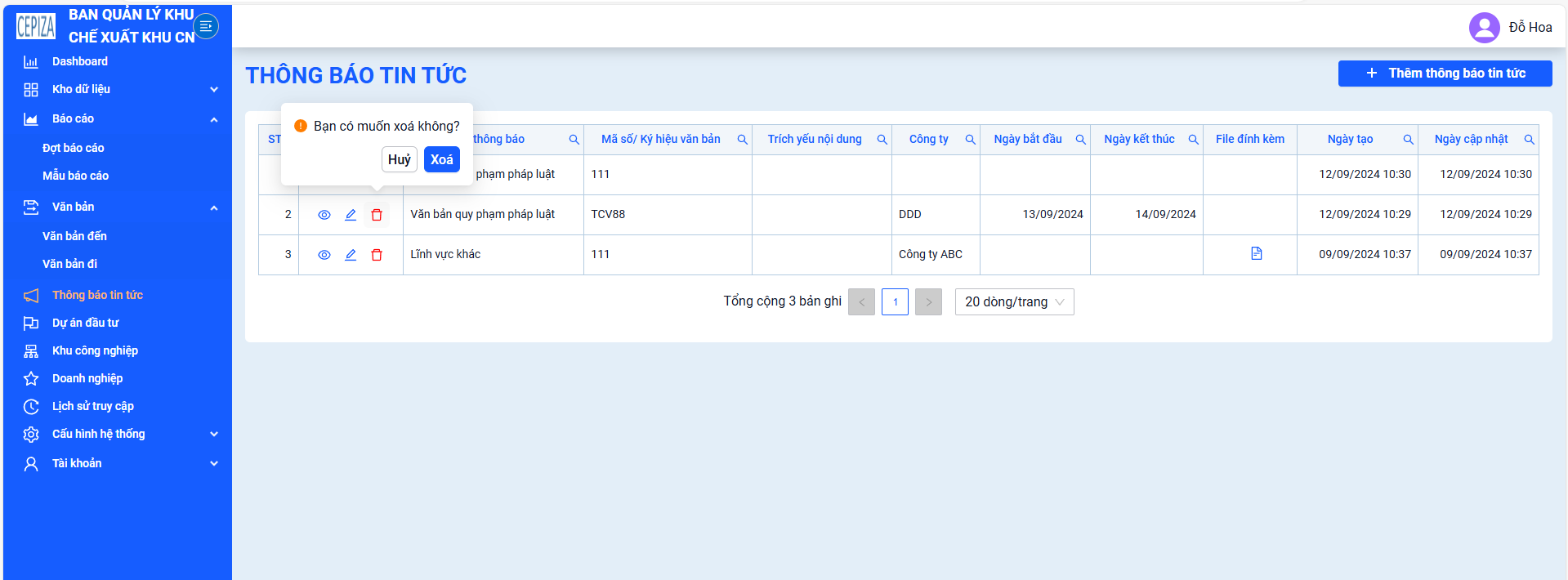
Task: Expand Tài khoản submenu chevron
Action: (214, 464)
